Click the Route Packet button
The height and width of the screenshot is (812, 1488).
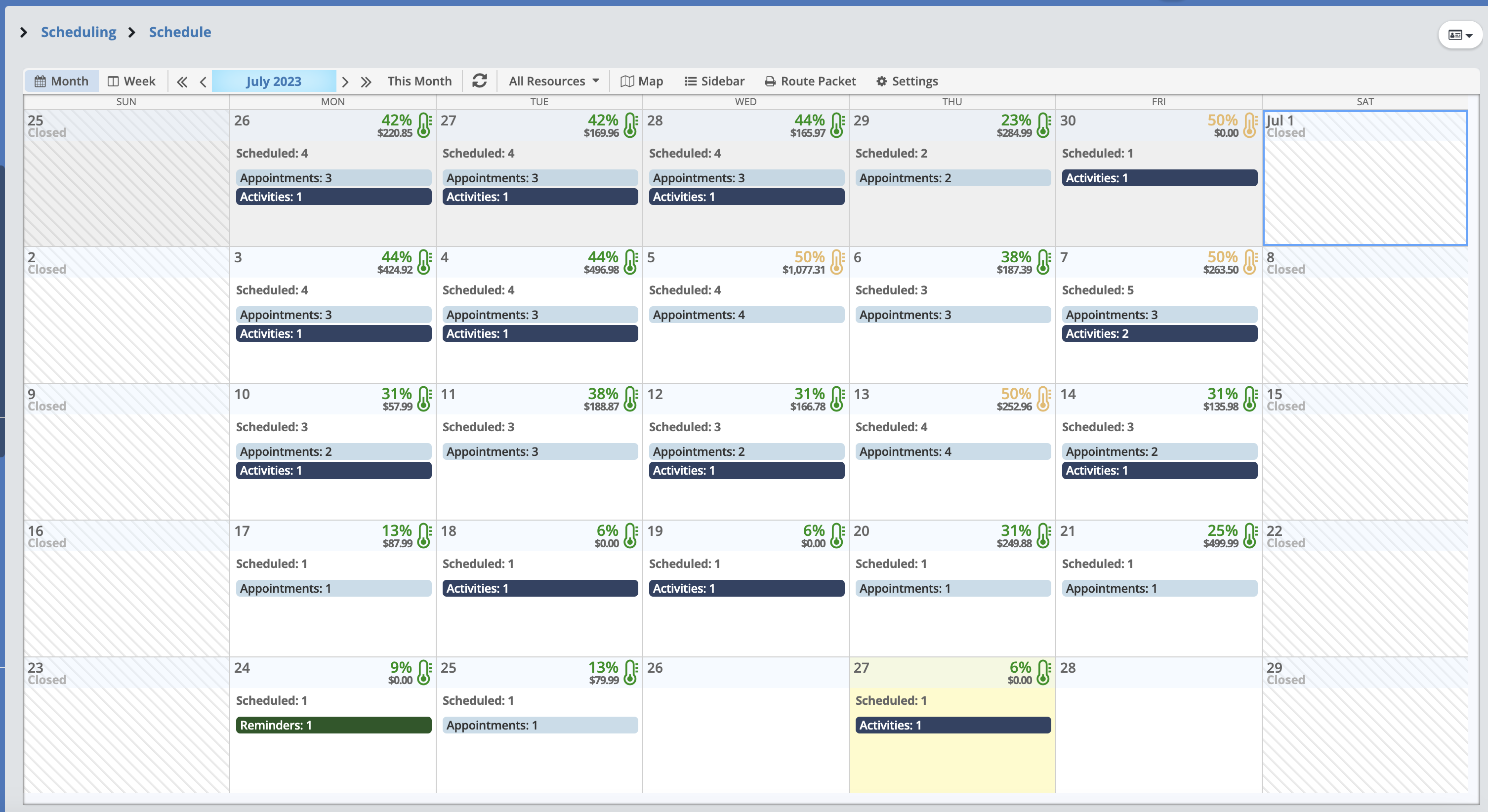(x=810, y=81)
